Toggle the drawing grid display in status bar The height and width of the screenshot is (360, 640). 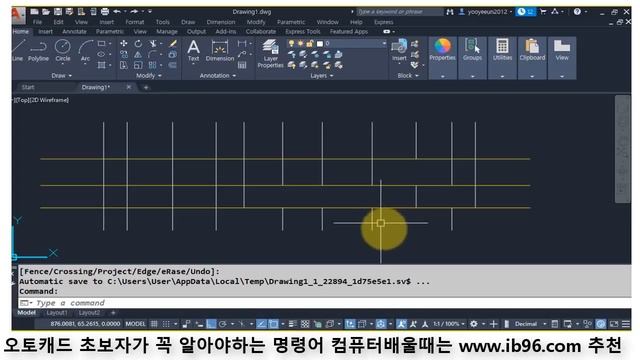coord(154,324)
